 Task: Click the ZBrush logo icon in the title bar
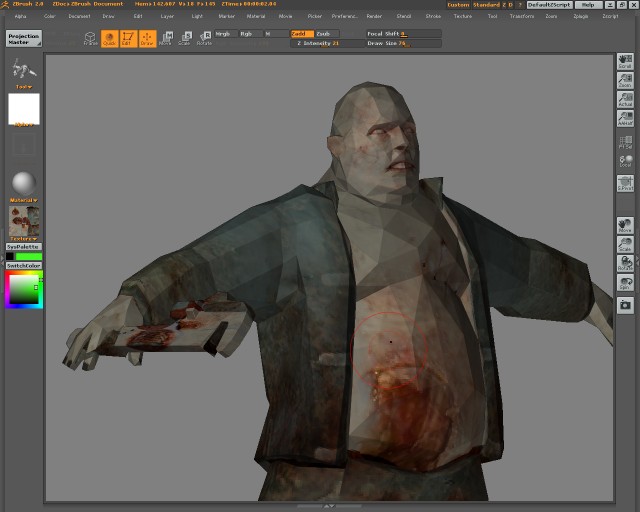point(4,4)
